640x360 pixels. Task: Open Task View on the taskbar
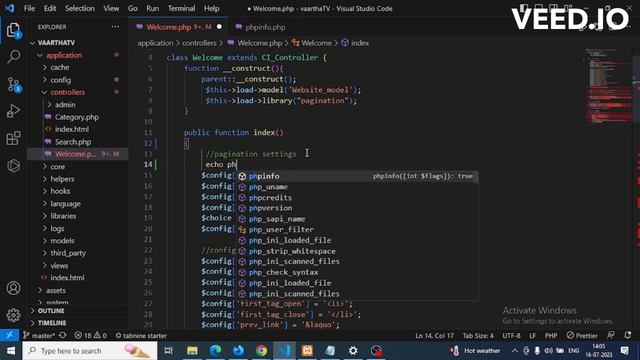click(x=168, y=351)
